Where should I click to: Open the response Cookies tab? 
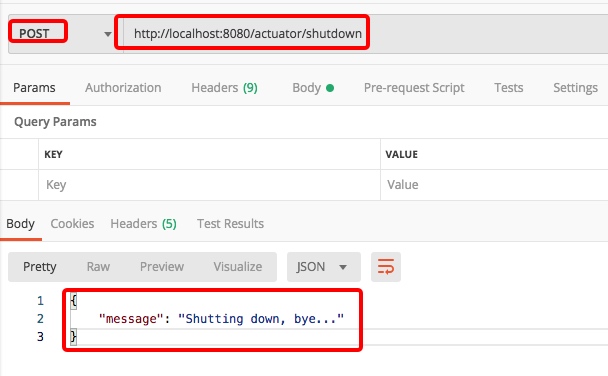coord(73,224)
